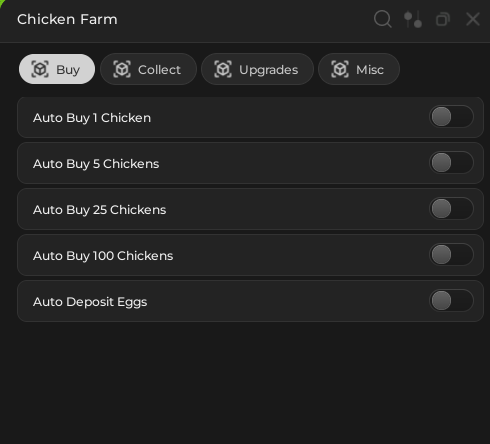Open the search magnifier icon
Image resolution: width=490 pixels, height=444 pixels.
coord(382,19)
